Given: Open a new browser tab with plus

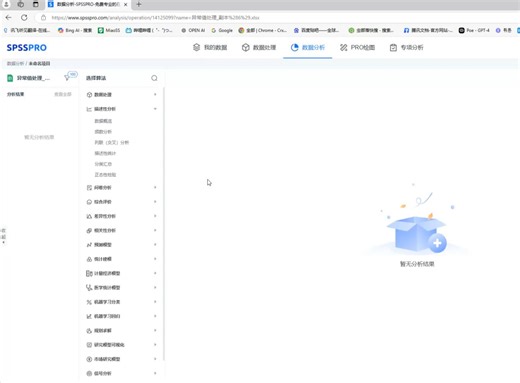Looking at the screenshot, I should 139,4.
